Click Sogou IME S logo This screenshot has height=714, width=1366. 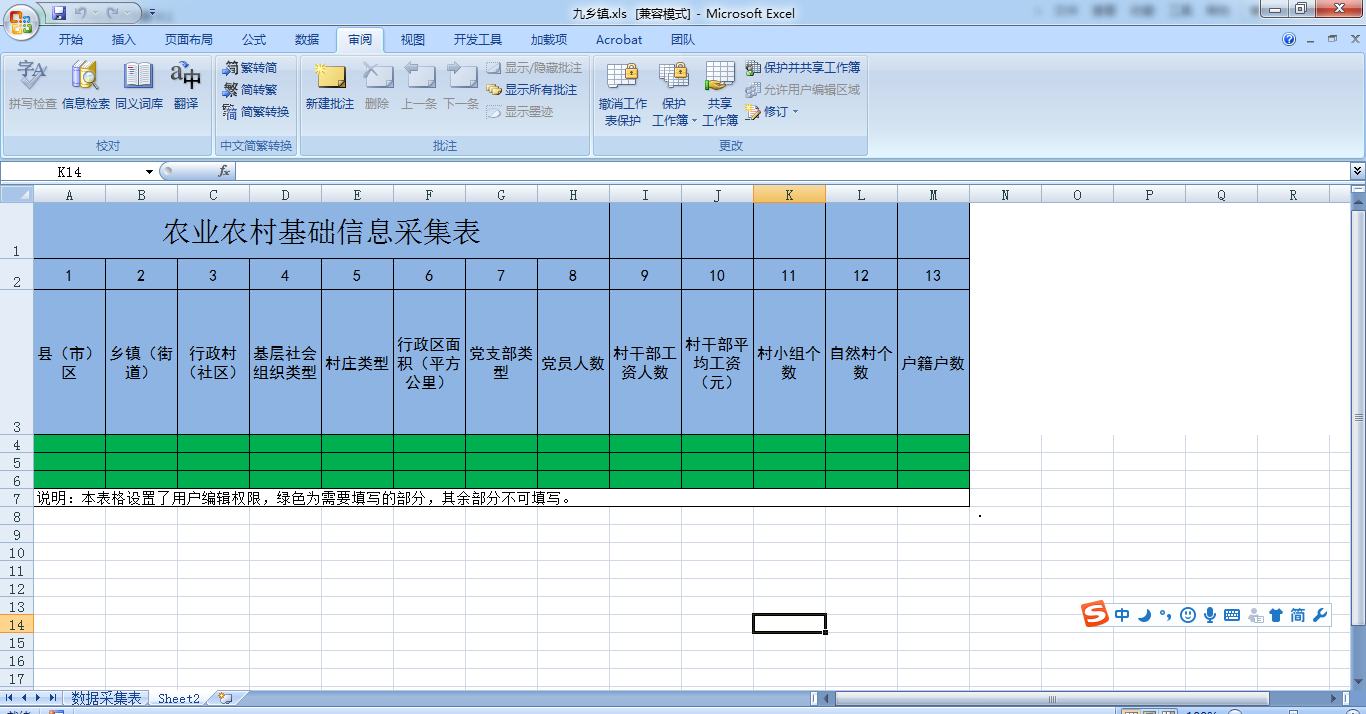(1096, 614)
